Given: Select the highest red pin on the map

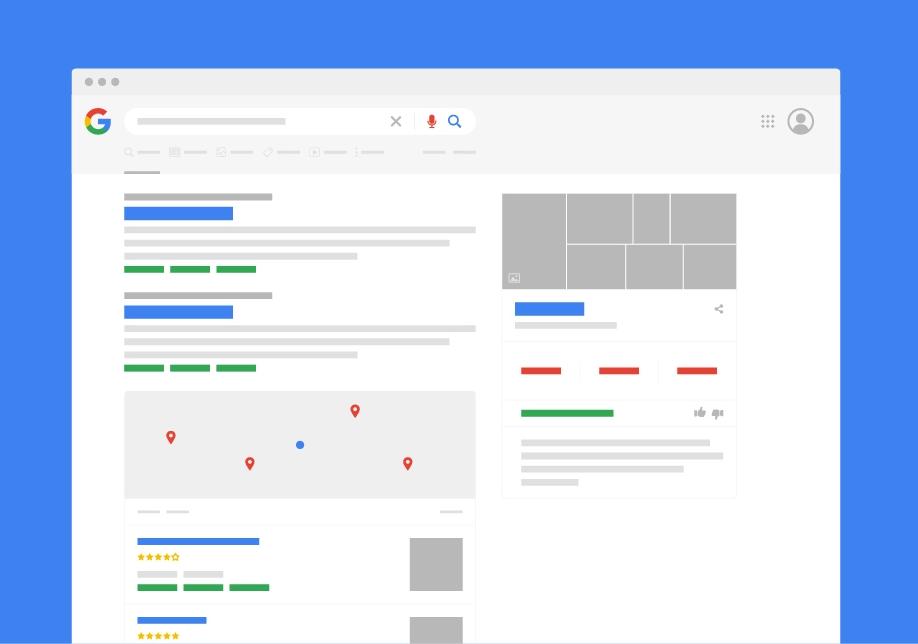Looking at the screenshot, I should pyautogui.click(x=355, y=411).
